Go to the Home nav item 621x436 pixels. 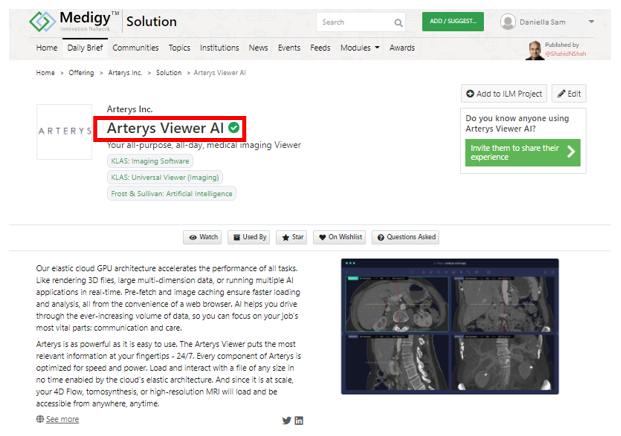click(x=47, y=48)
